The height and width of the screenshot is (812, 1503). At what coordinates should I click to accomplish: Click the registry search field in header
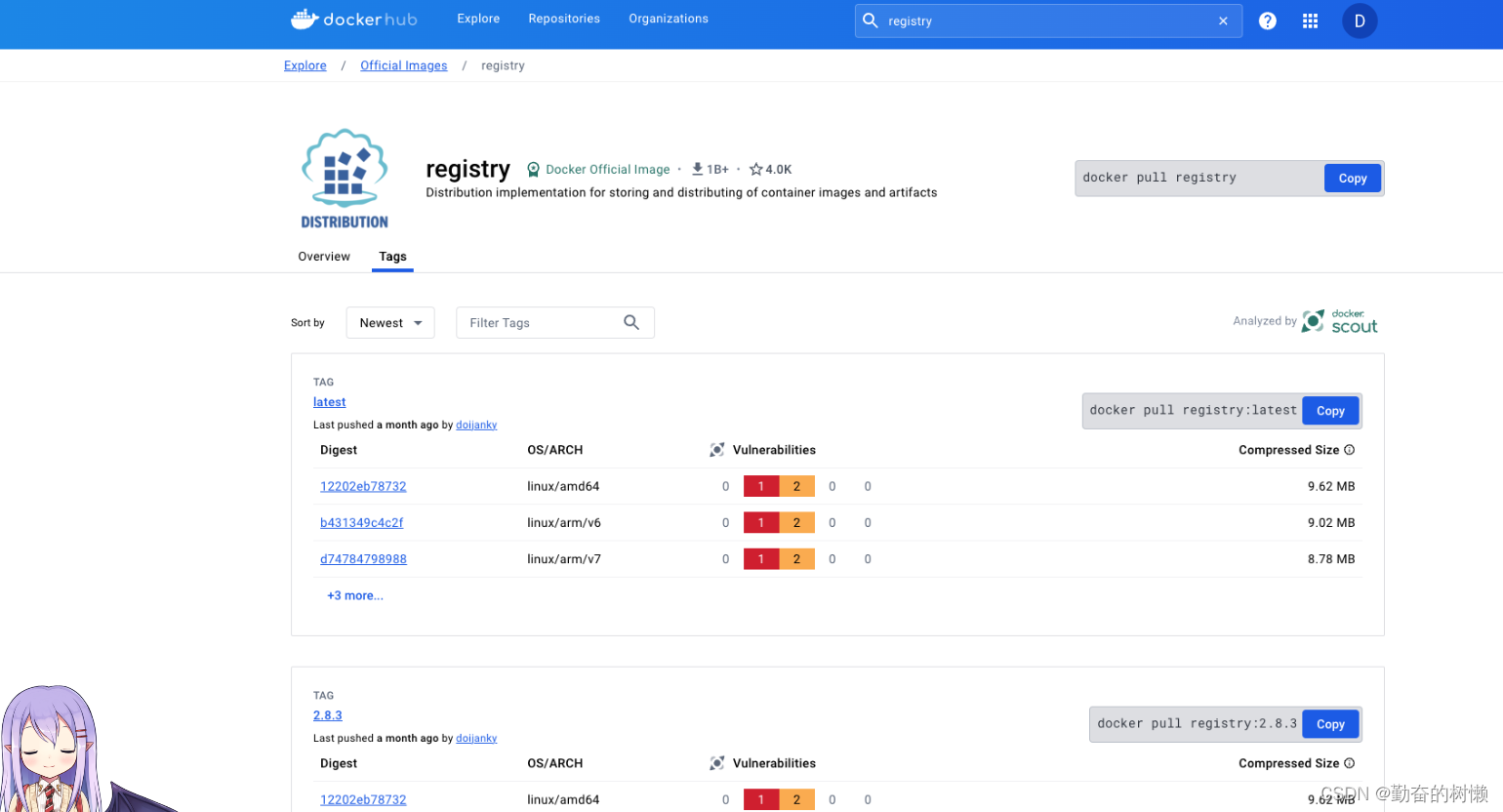1048,20
